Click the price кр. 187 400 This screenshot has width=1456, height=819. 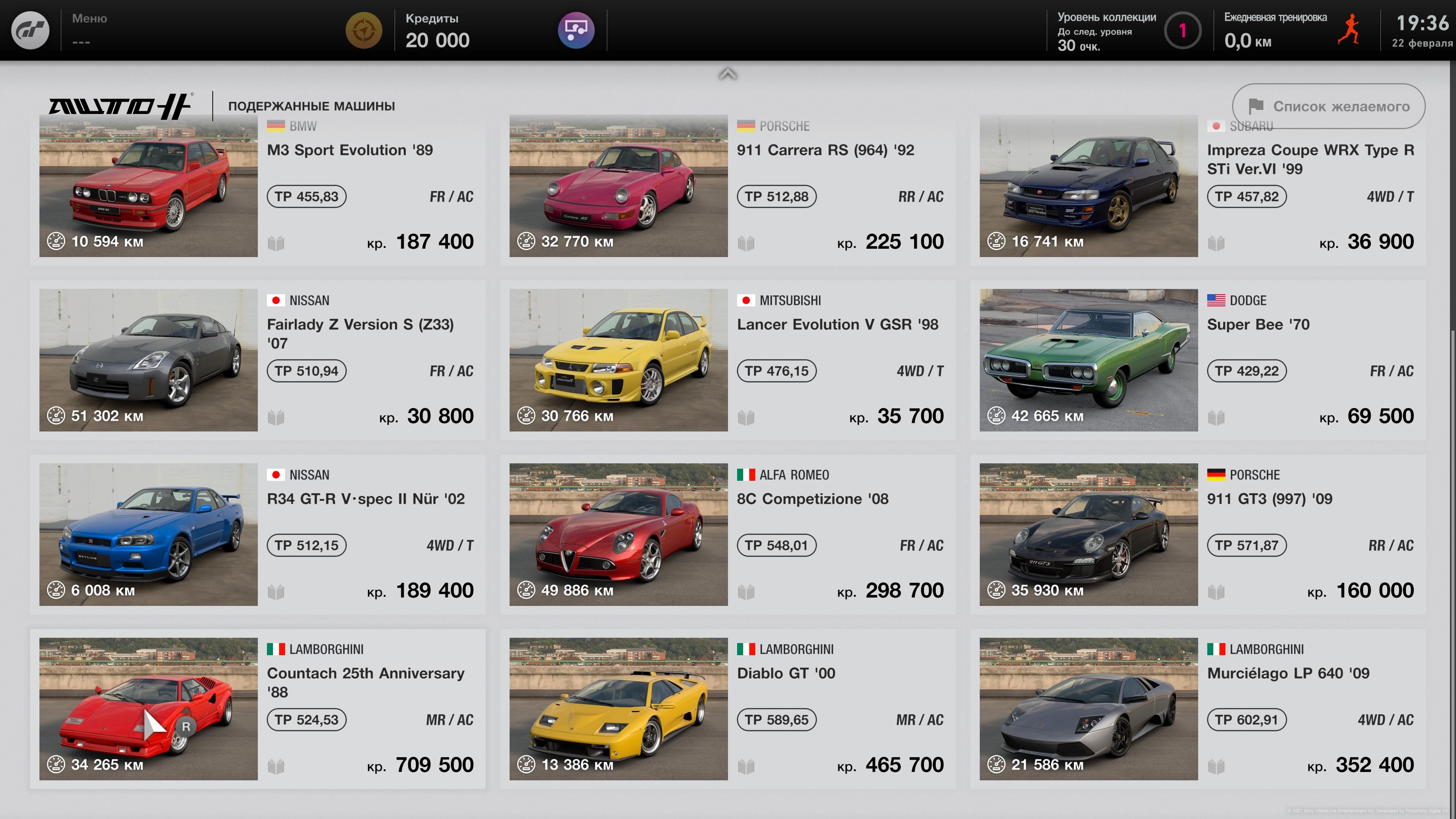420,242
